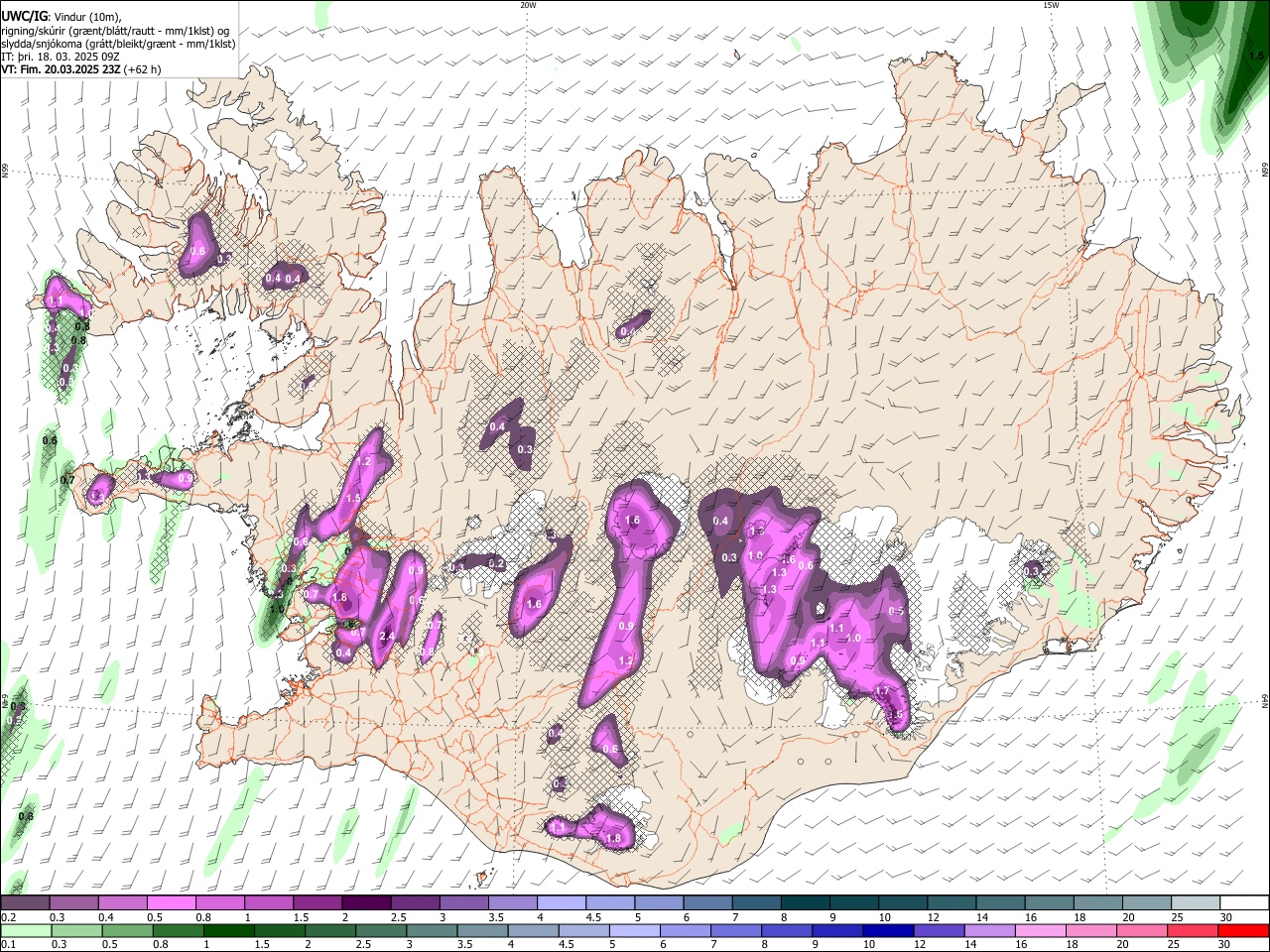Screen dimensions: 1270x952
Task: Click the '2.4' precipitation value on the map
Action: pos(387,637)
